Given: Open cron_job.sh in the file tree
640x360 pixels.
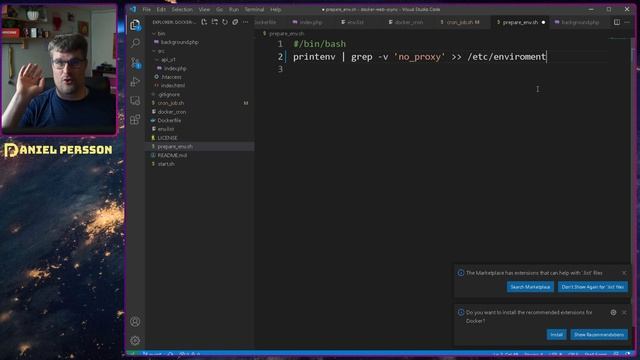Looking at the screenshot, I should click(x=171, y=103).
